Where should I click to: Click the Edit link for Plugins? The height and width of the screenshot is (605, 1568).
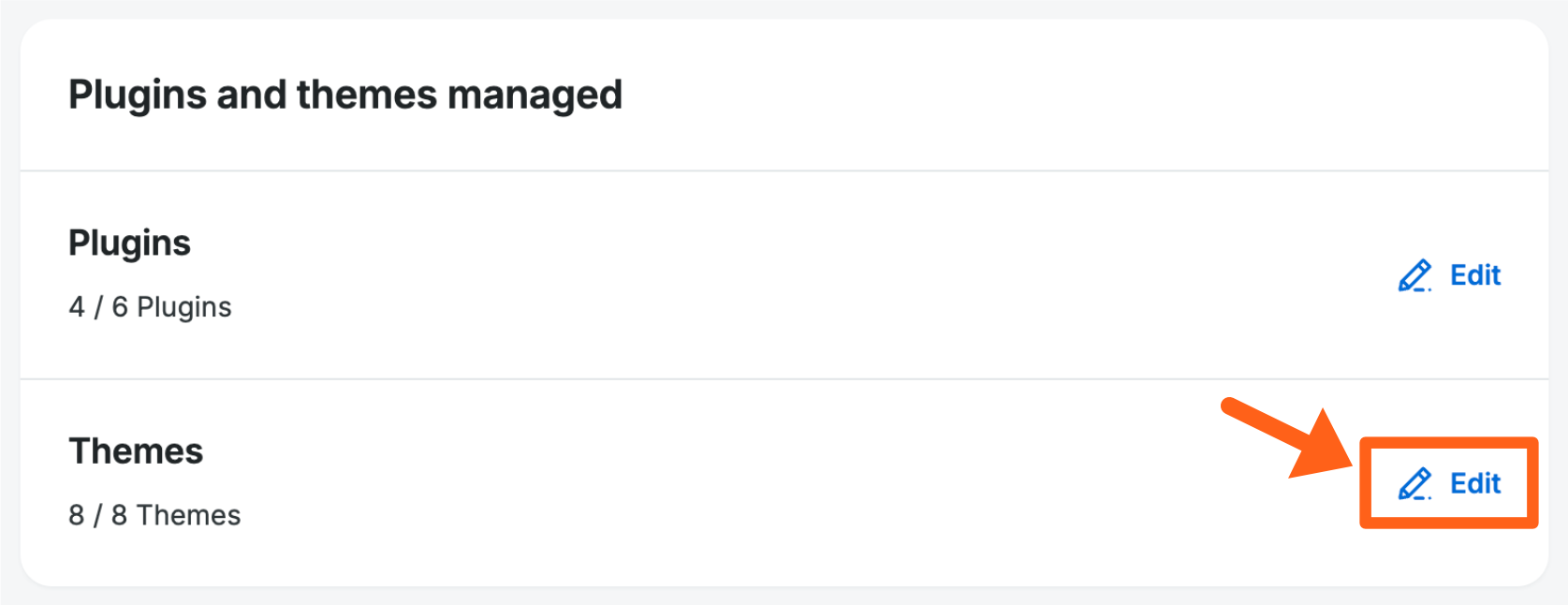click(1474, 275)
